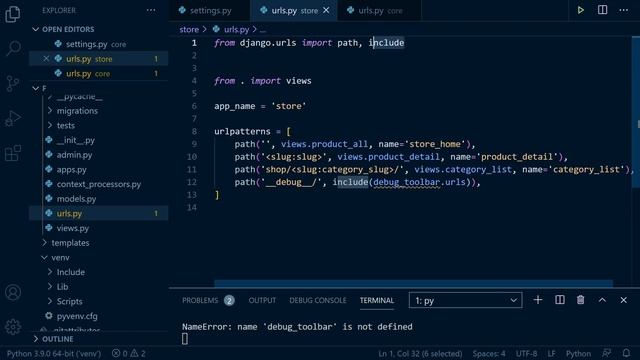The height and width of the screenshot is (360, 640).
Task: Open admin.py in file tree
Action: click(74, 155)
